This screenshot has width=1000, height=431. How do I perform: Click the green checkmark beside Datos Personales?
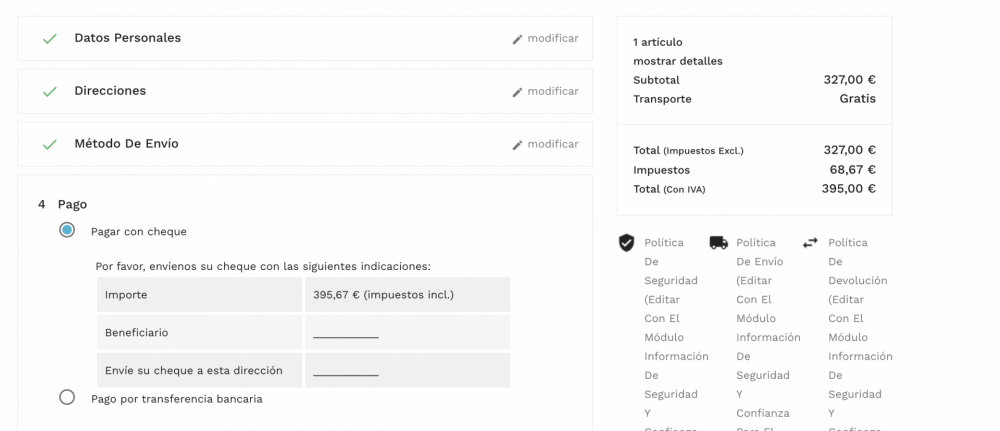tap(49, 39)
